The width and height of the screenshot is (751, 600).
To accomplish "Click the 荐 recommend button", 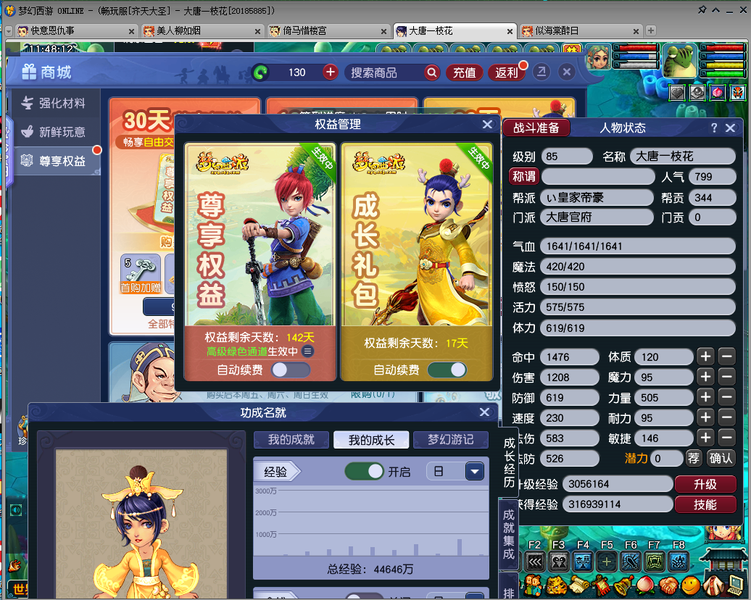I will 693,458.
